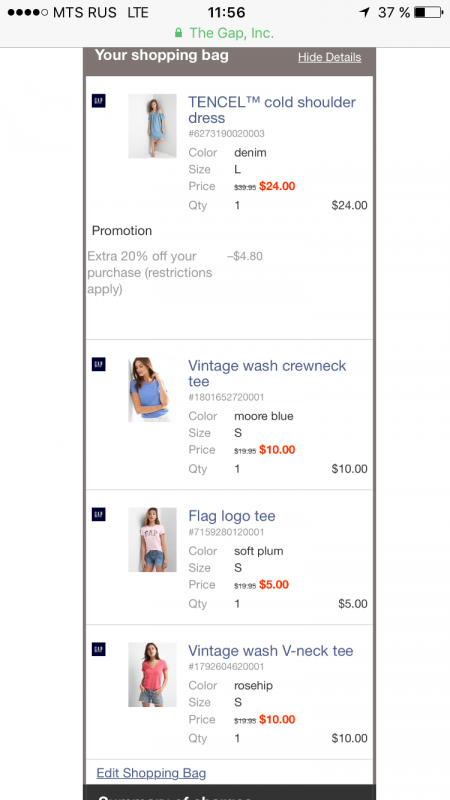
Task: View soft plum Flag logo tee thumbnail
Action: pyautogui.click(x=152, y=539)
